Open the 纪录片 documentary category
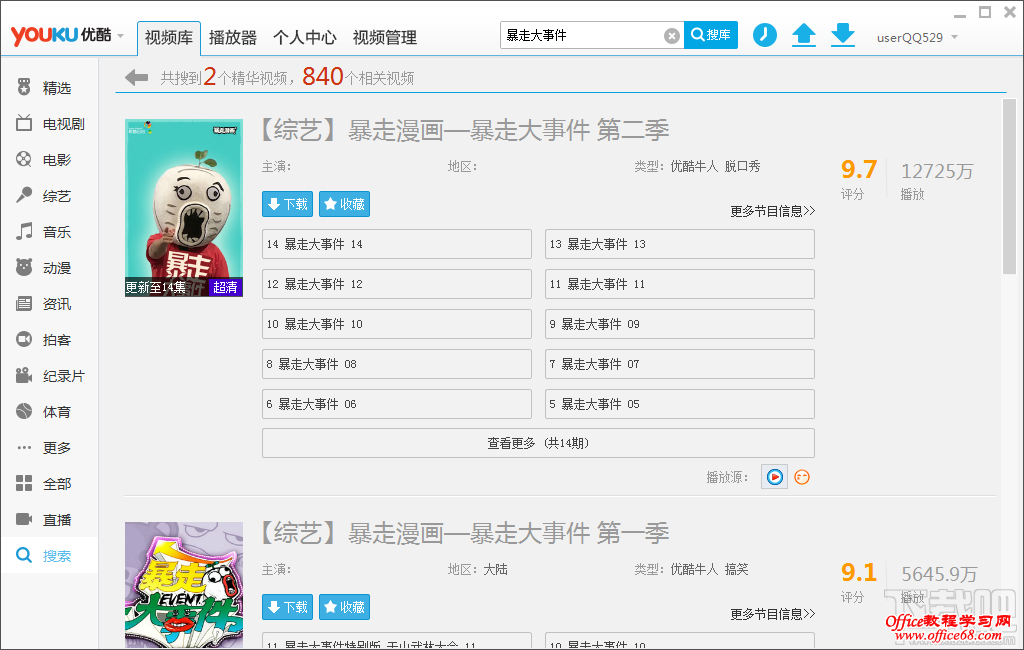 (50, 376)
